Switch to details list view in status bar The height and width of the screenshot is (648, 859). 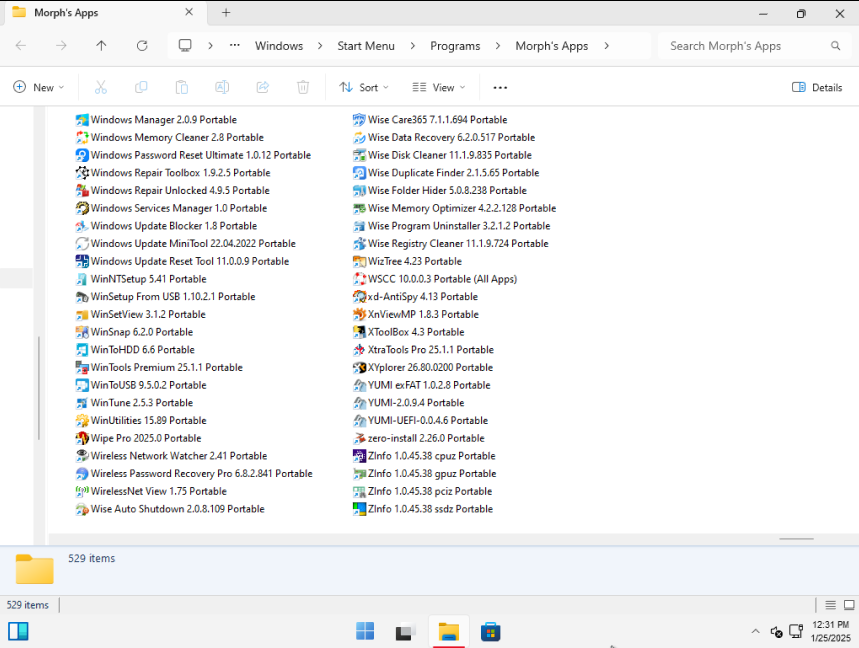point(831,605)
